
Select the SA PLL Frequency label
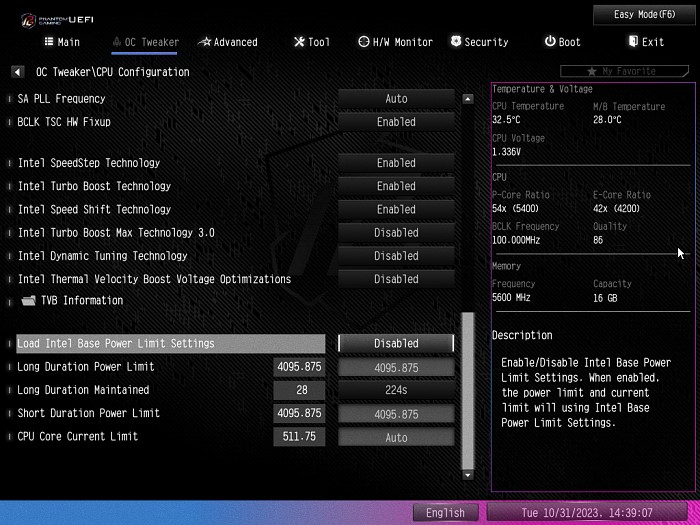click(x=61, y=99)
